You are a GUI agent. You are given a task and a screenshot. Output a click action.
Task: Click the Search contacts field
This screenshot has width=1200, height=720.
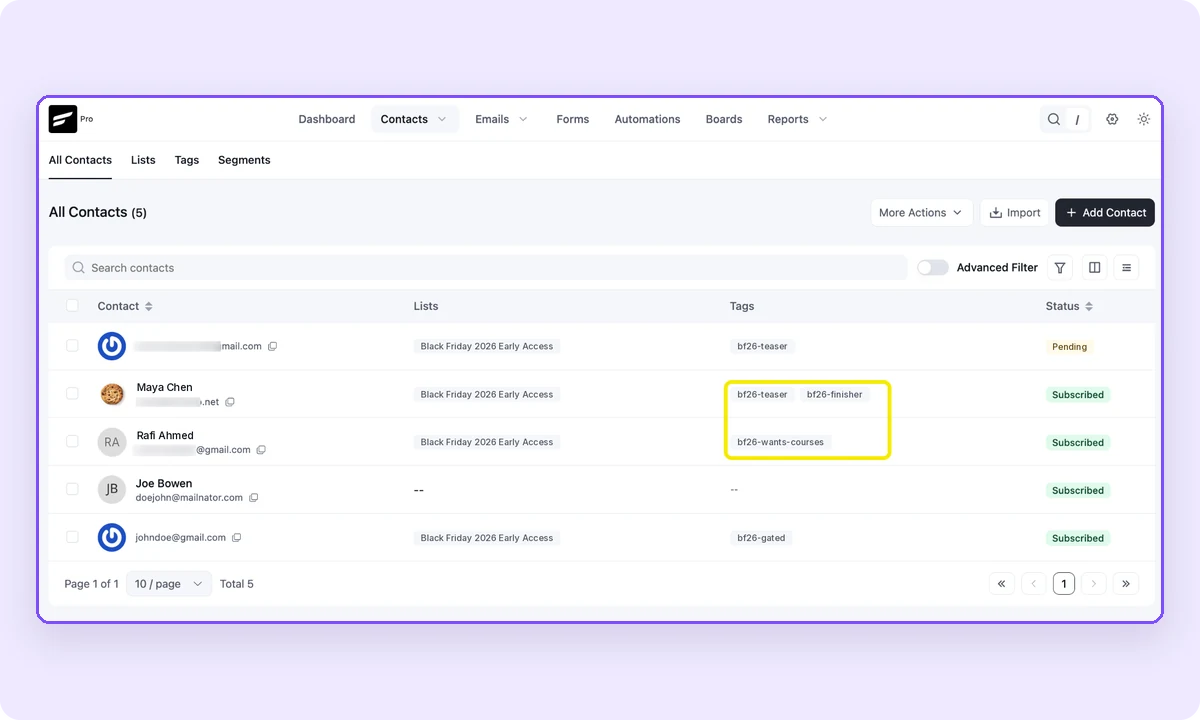[486, 268]
